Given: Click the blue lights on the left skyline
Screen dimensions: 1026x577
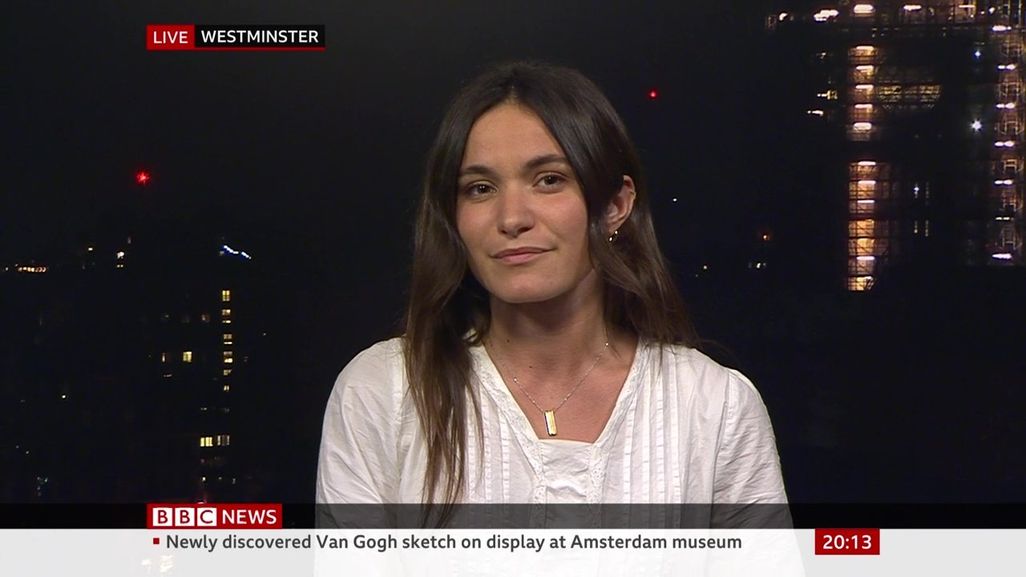Looking at the screenshot, I should [x=234, y=251].
